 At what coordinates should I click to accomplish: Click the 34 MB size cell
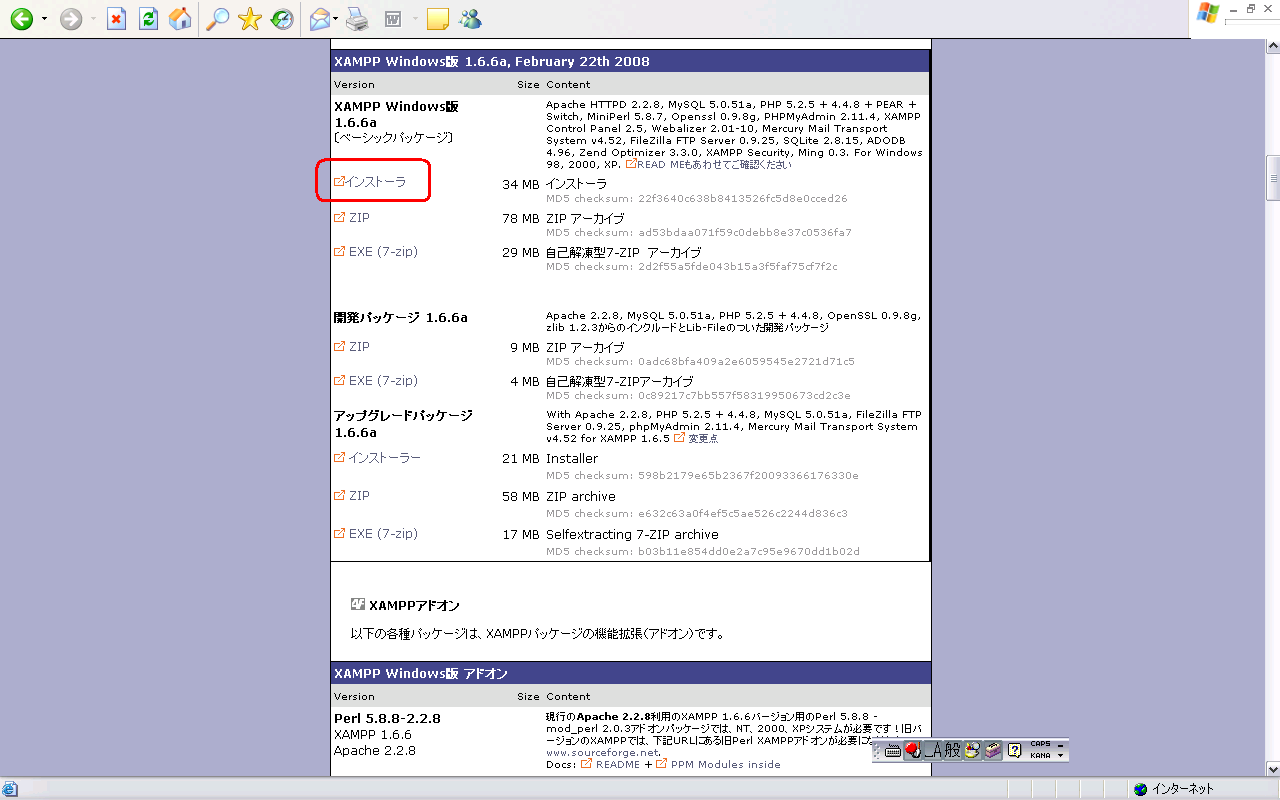(x=520, y=184)
